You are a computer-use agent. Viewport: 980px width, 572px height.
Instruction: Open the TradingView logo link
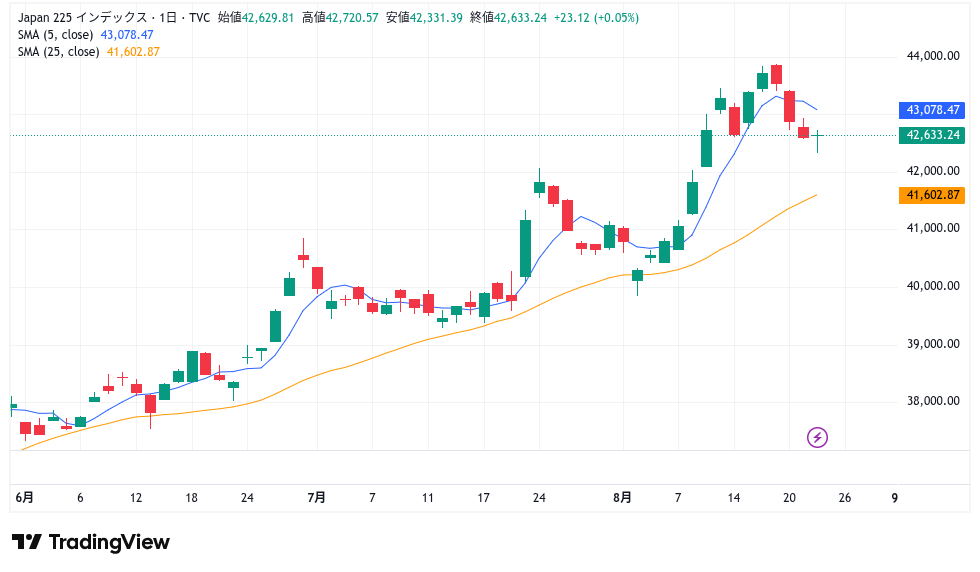pyautogui.click(x=91, y=542)
